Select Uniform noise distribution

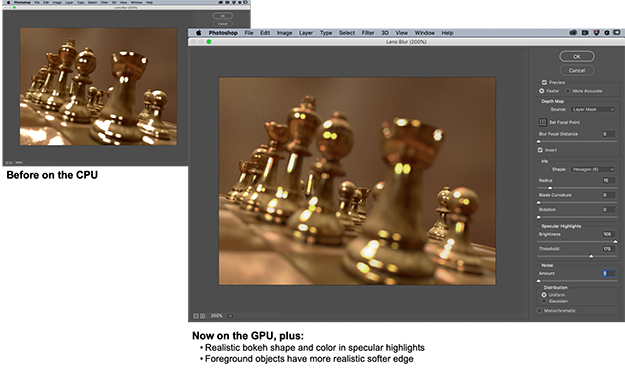coord(544,295)
